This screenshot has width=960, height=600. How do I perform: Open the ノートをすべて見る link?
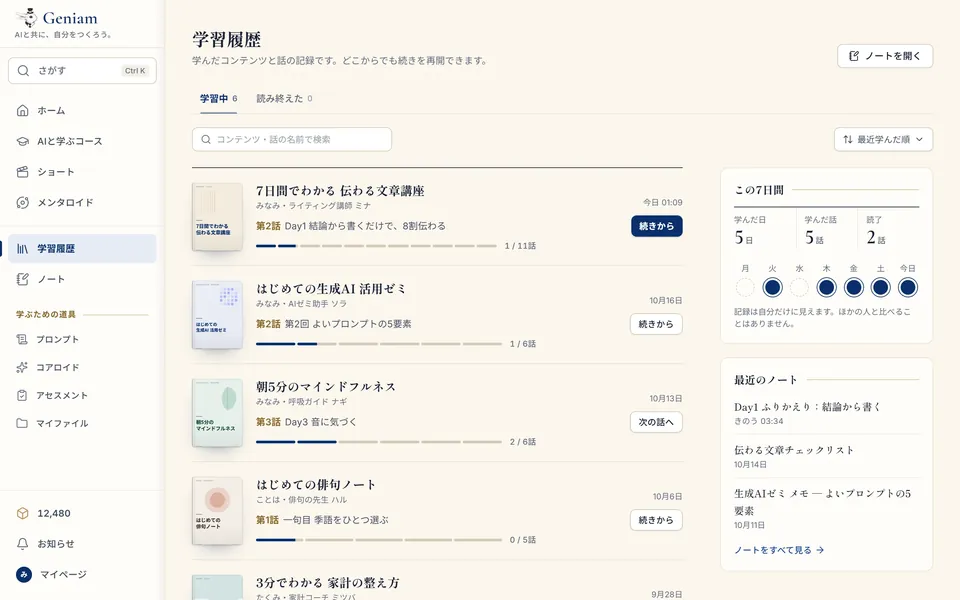[779, 550]
